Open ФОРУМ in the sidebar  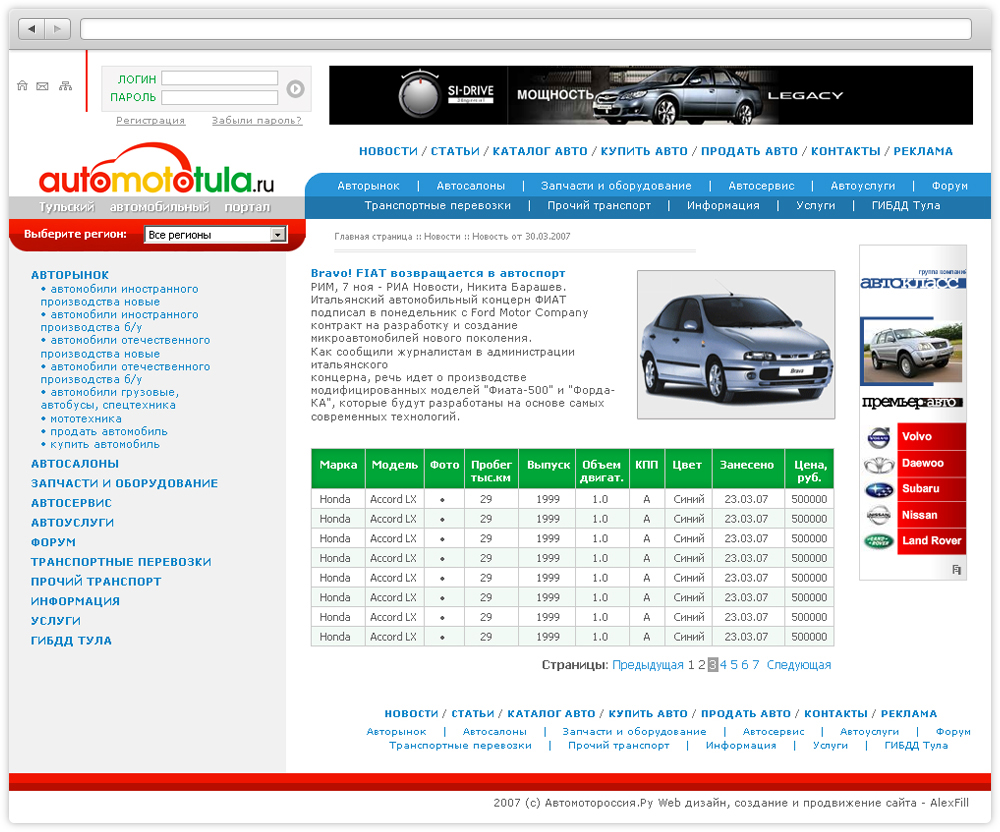53,542
